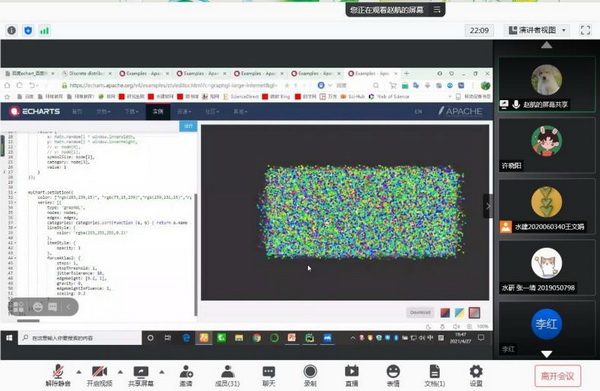Open the meeting info icon
Screen dimensions: 600x391
[x=12, y=31]
